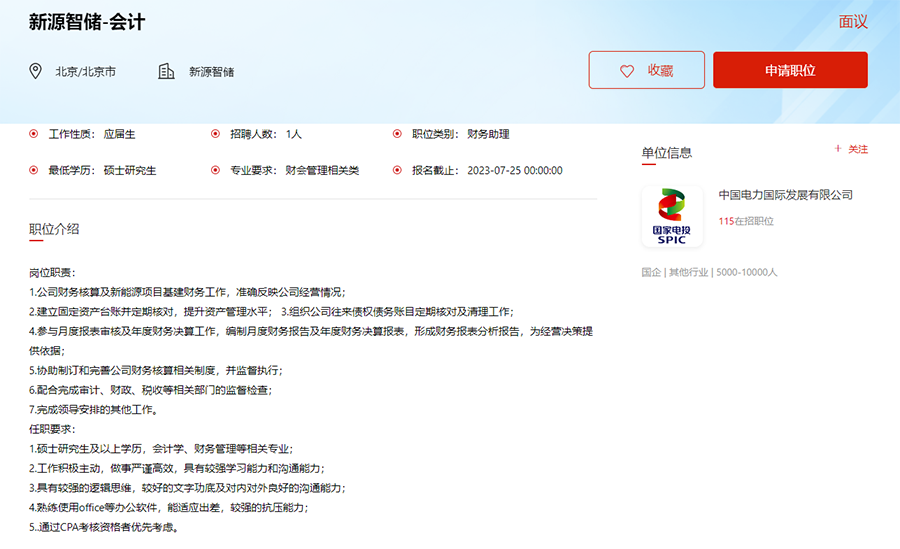Select the 硕士研究生 education value
The image size is (900, 549).
pos(130,171)
